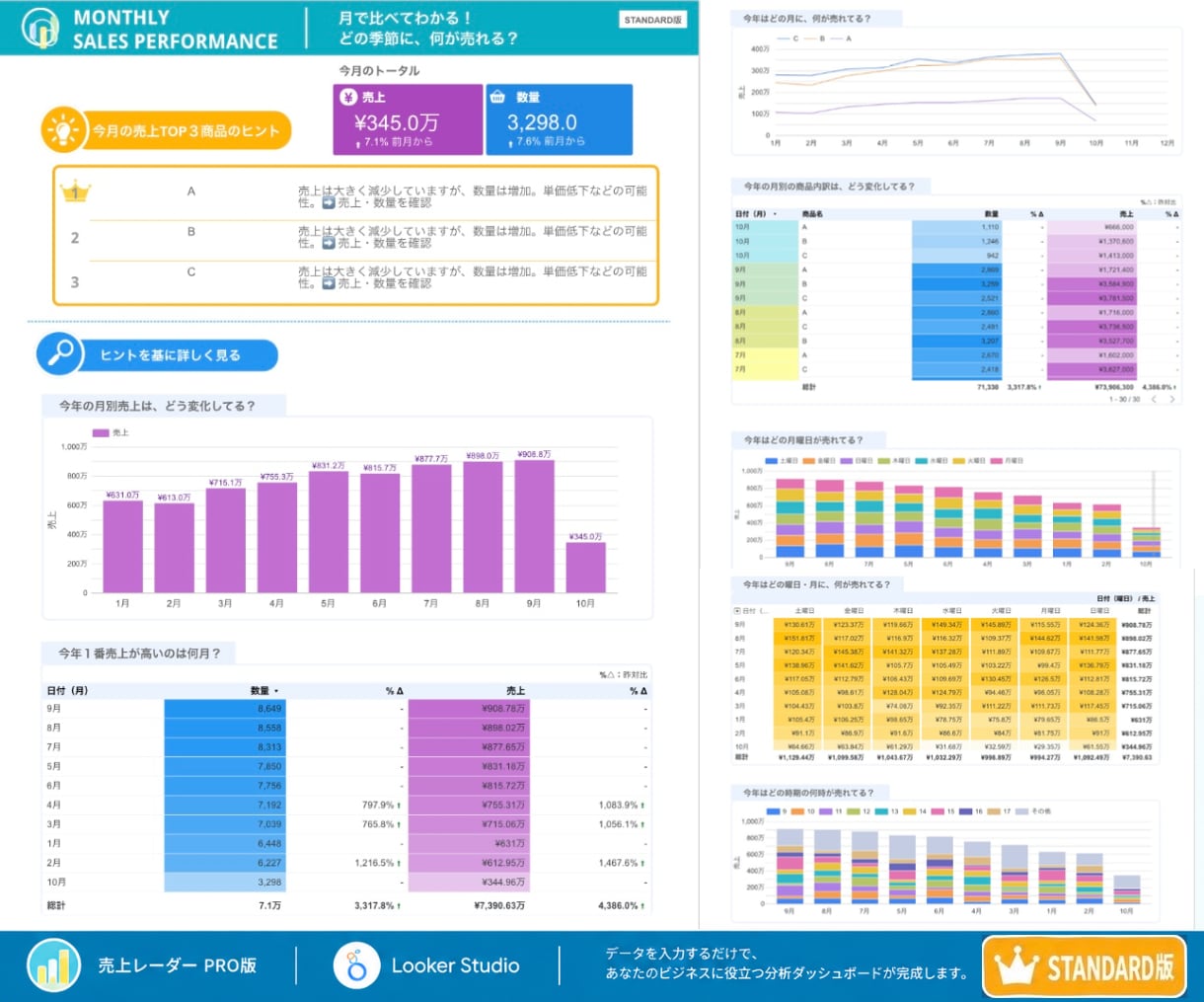Select the 9月 row in the monthly sales table

347,709
